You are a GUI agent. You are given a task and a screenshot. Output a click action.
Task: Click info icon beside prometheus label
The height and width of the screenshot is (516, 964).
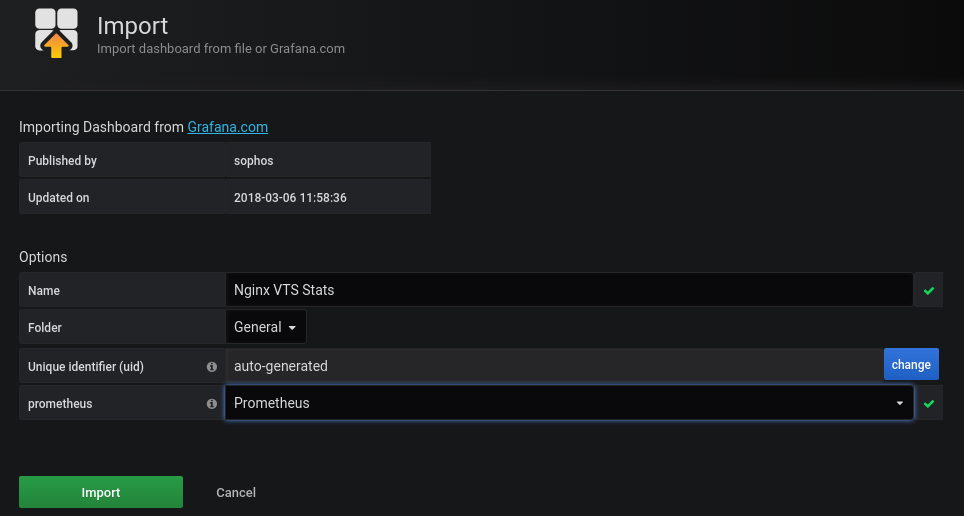[211, 404]
